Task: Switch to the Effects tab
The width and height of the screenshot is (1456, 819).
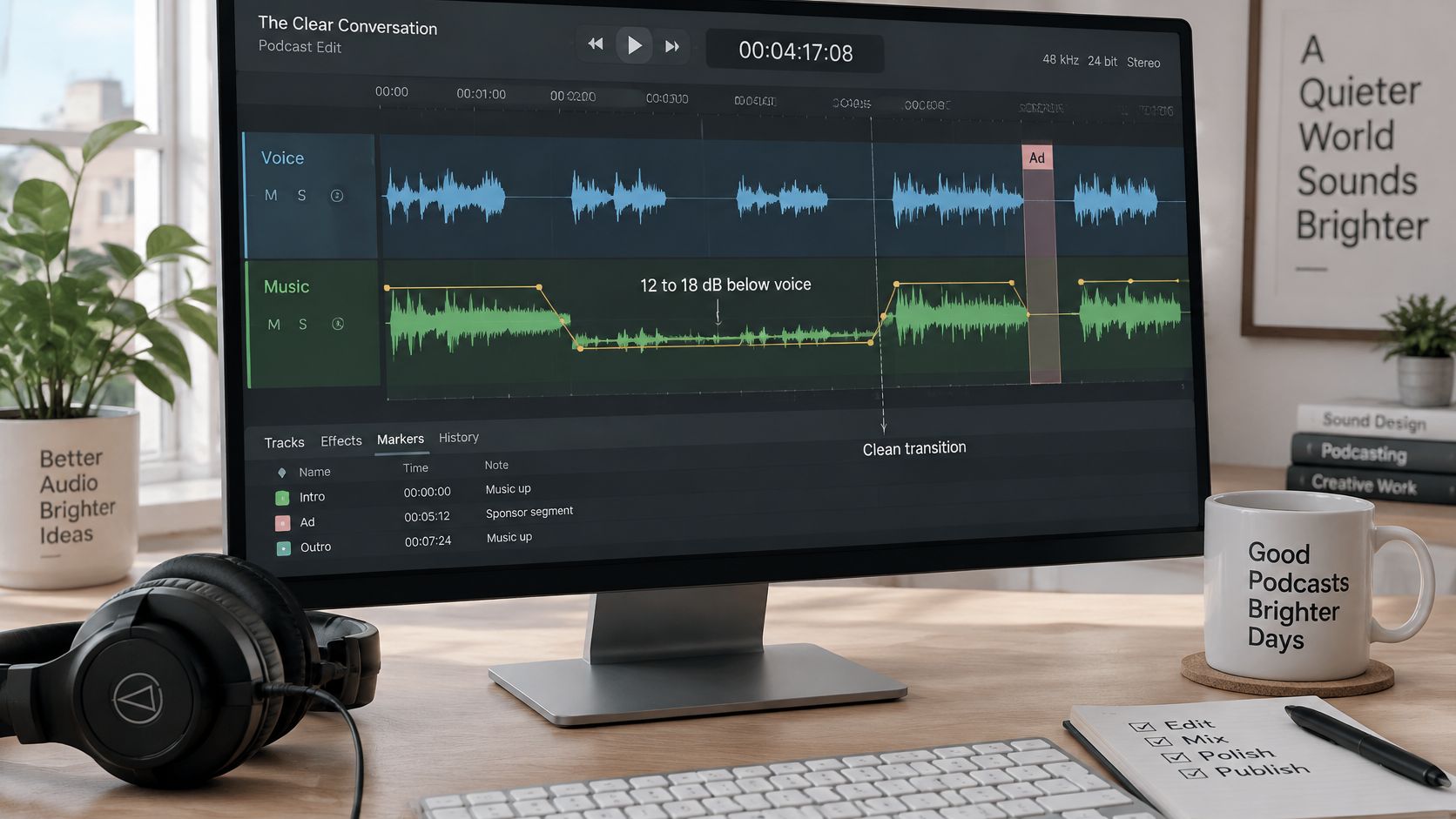Action: (x=340, y=441)
